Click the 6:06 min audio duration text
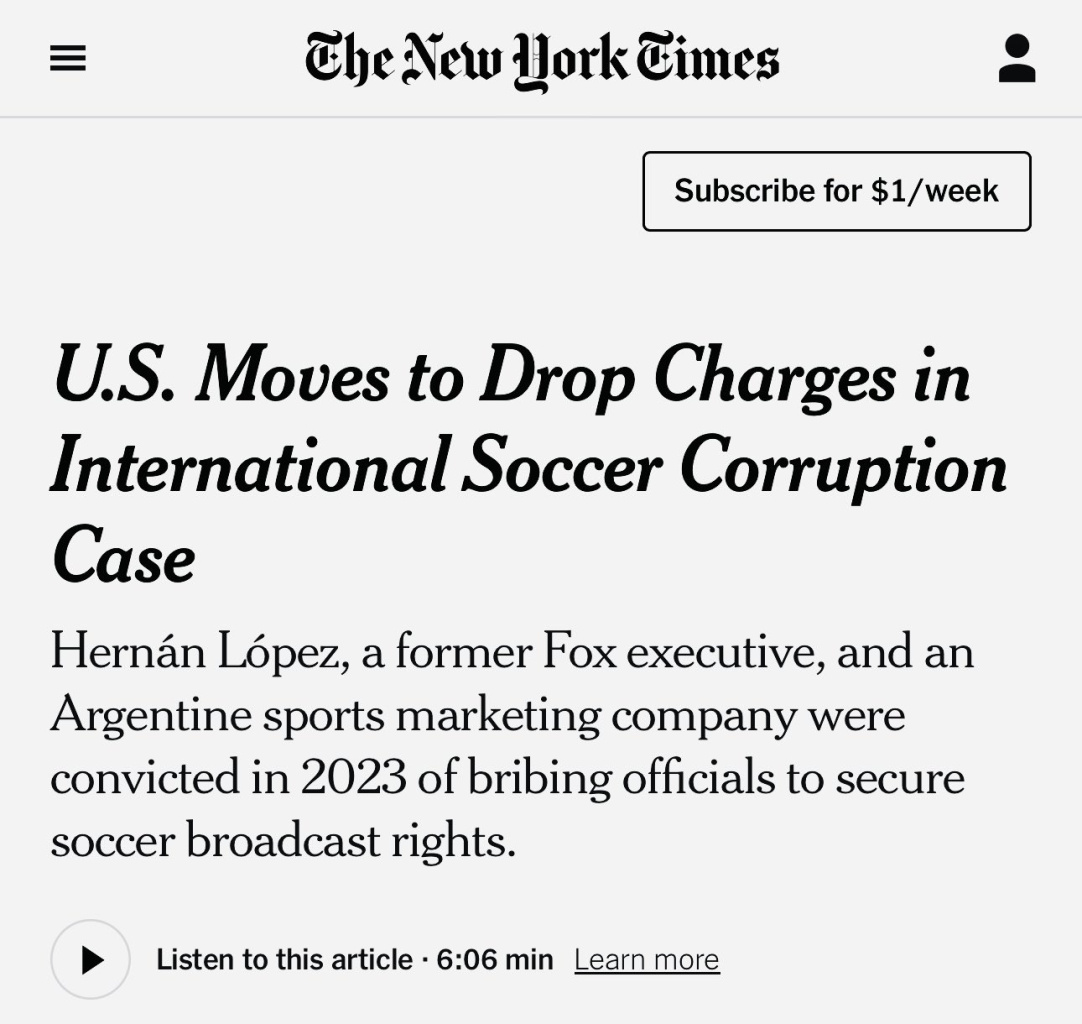 point(495,960)
